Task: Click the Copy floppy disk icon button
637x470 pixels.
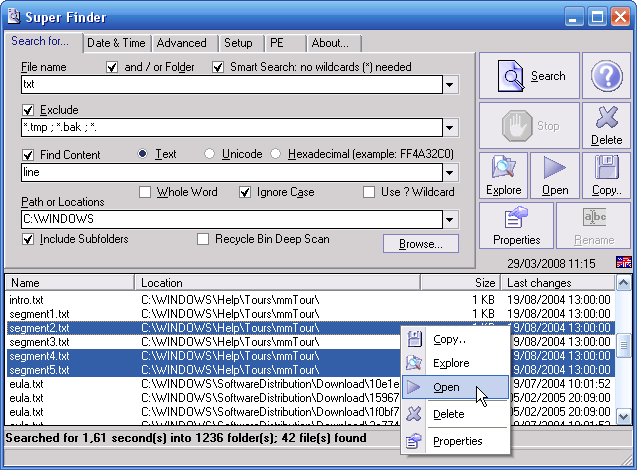Action: [x=606, y=176]
